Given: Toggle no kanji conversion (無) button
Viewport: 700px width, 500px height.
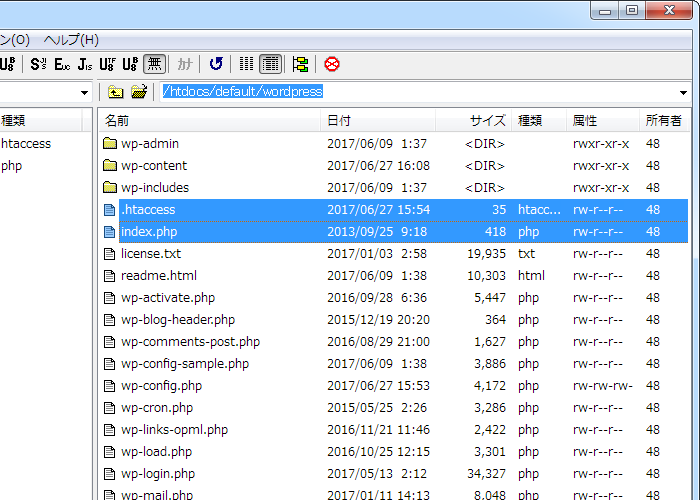Looking at the screenshot, I should [x=154, y=64].
